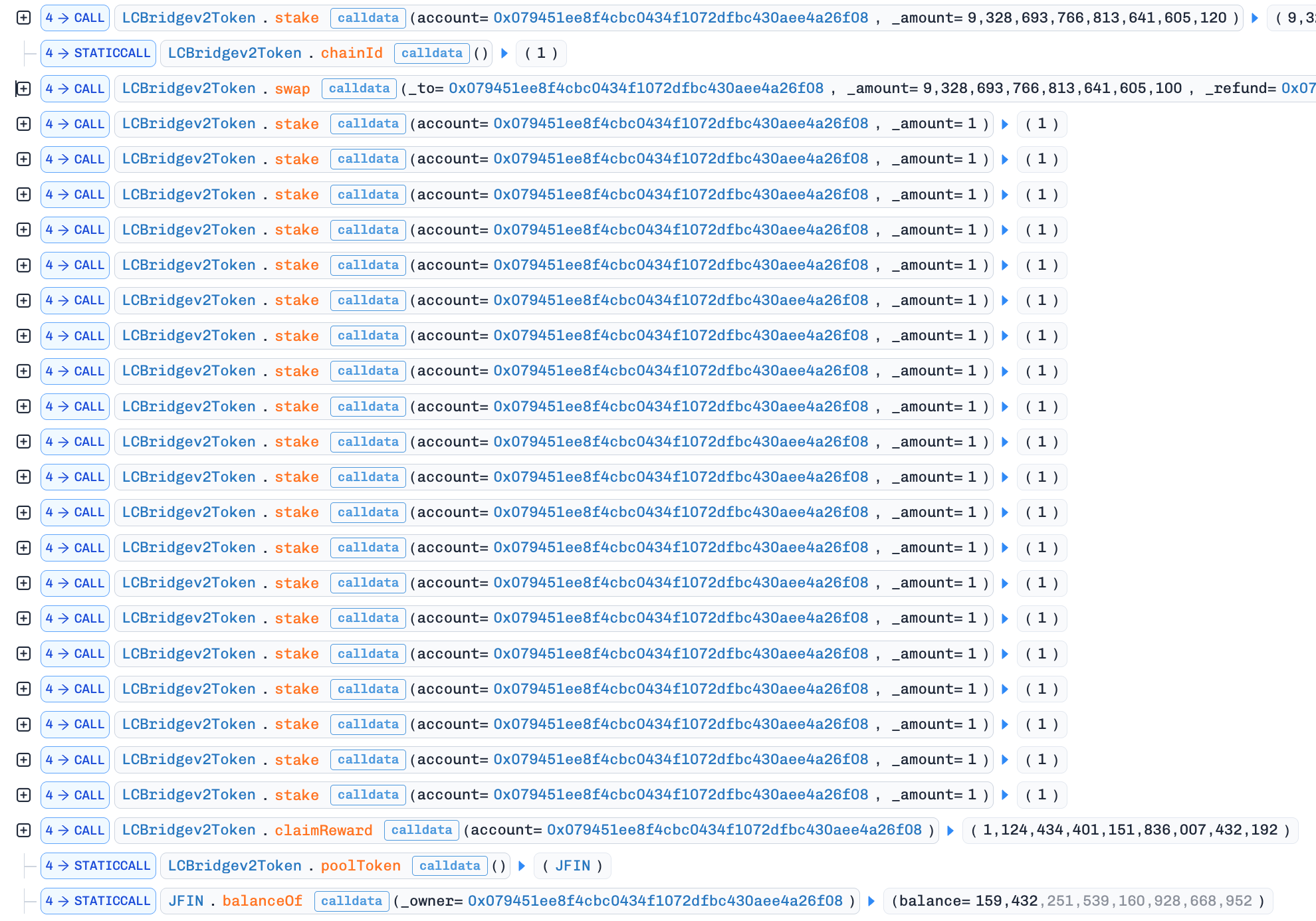1316x921 pixels.
Task: Click the output arrow on JFIN balanceOf row
Action: pos(871,901)
